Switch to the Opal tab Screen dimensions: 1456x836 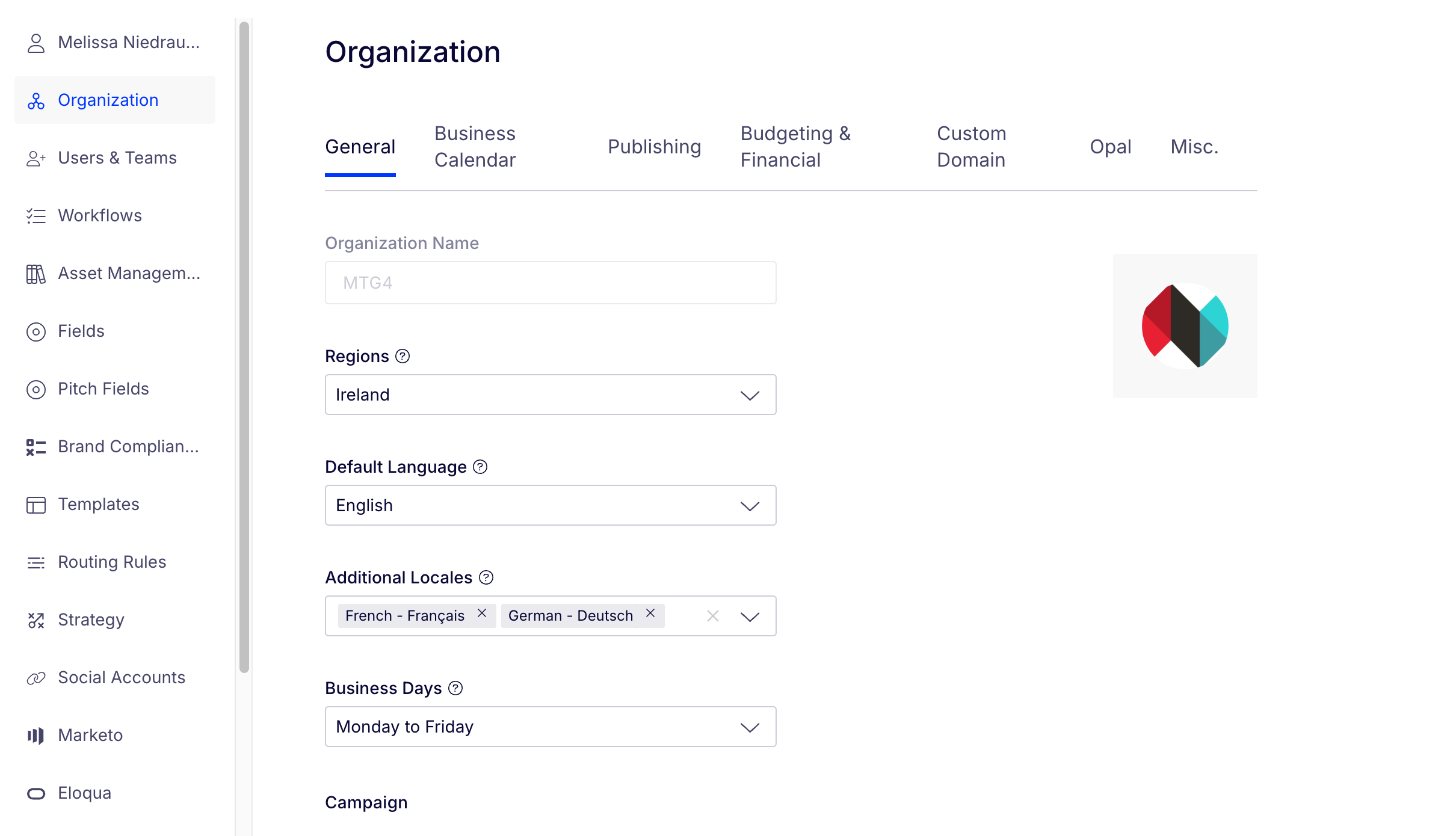coord(1111,147)
